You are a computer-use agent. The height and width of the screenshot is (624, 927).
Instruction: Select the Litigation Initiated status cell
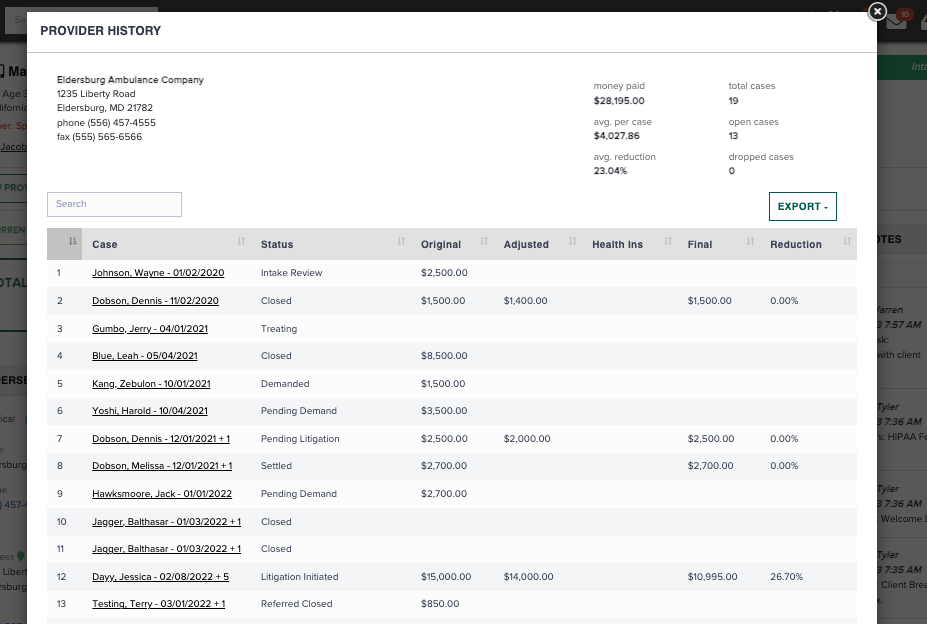(x=300, y=576)
